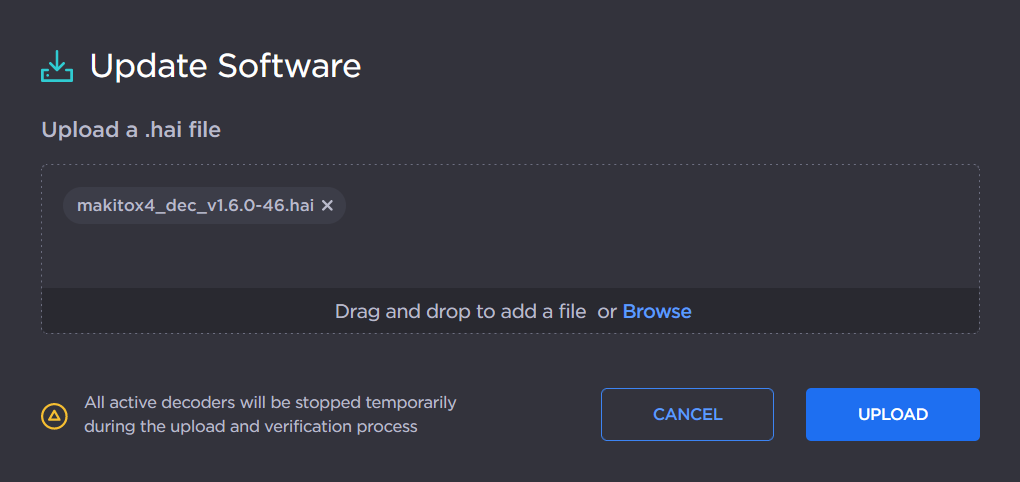1020x482 pixels.
Task: Click the dark drop bar right of Browse
Action: tap(840, 311)
